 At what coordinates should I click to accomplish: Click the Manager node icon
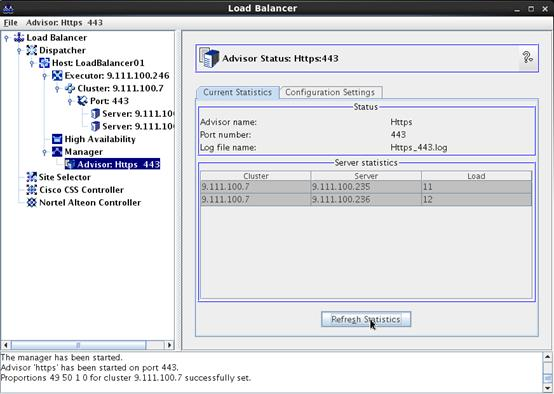coord(57,152)
